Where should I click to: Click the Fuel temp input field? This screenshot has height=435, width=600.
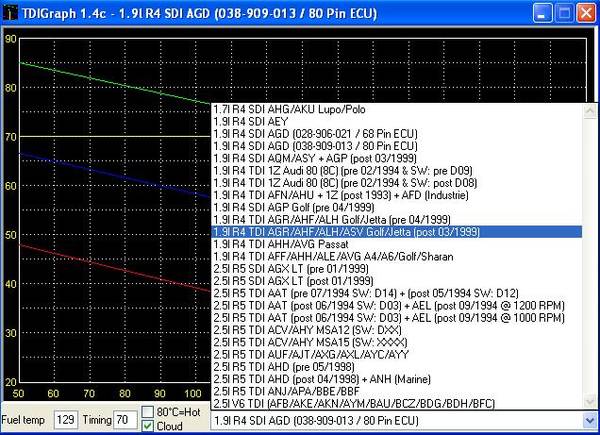(x=66, y=420)
